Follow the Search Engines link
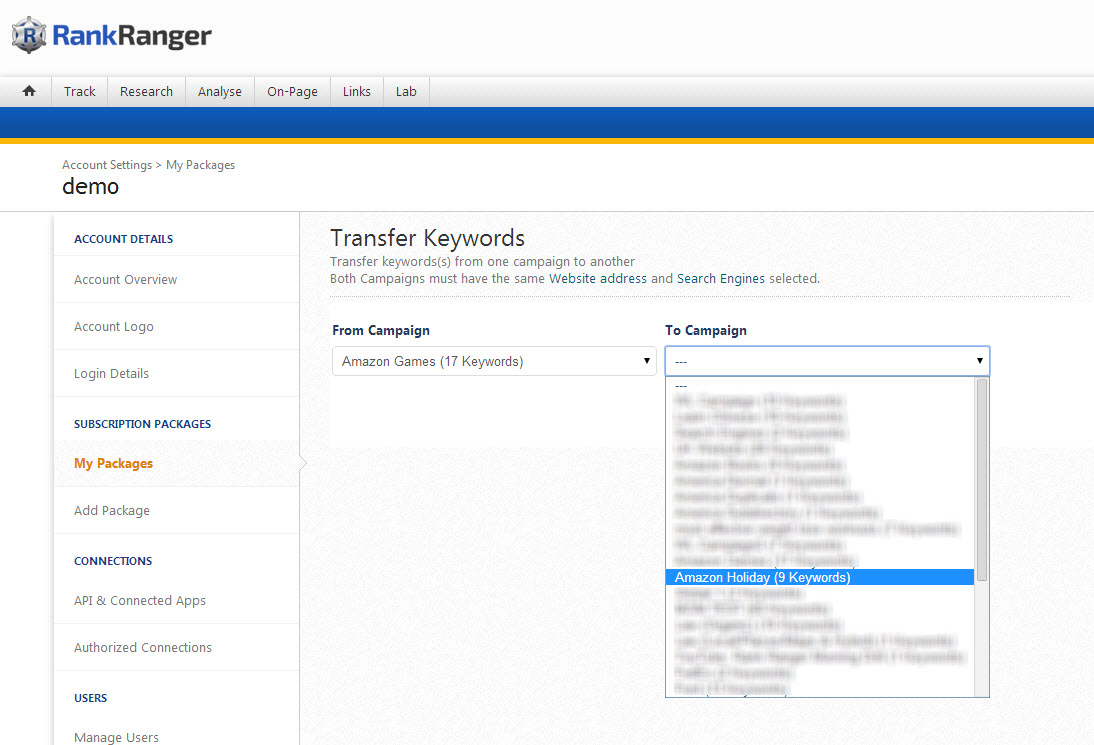This screenshot has width=1094, height=745. point(721,278)
